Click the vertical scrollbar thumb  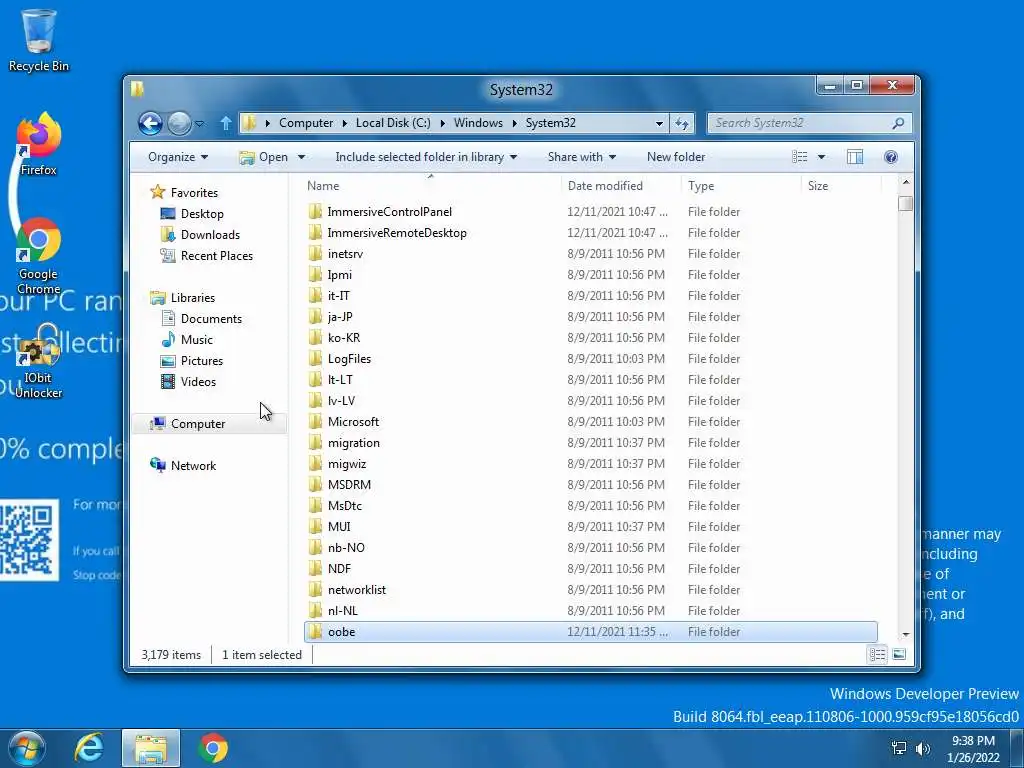[905, 204]
